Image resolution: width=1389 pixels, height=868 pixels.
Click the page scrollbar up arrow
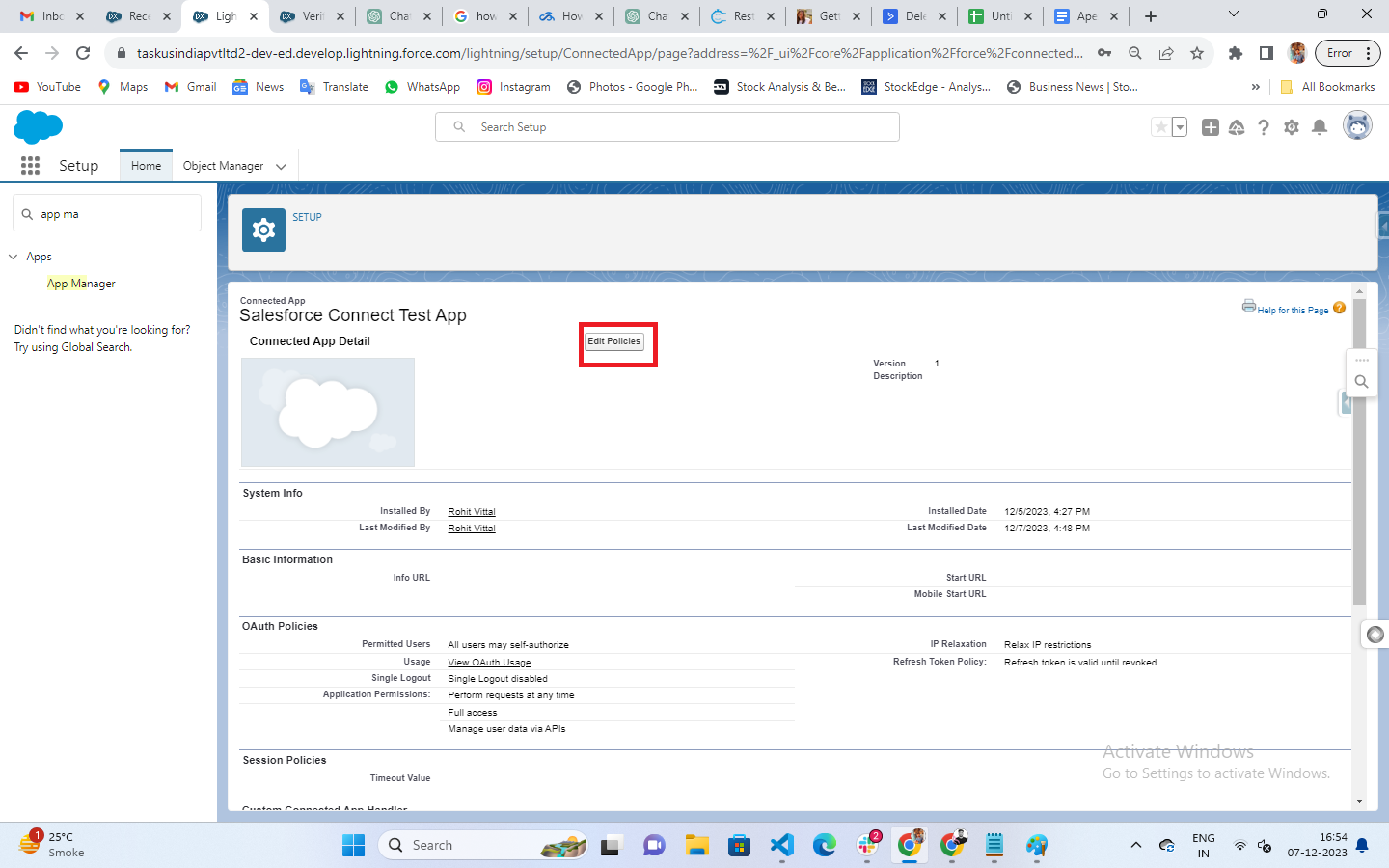click(x=1359, y=290)
